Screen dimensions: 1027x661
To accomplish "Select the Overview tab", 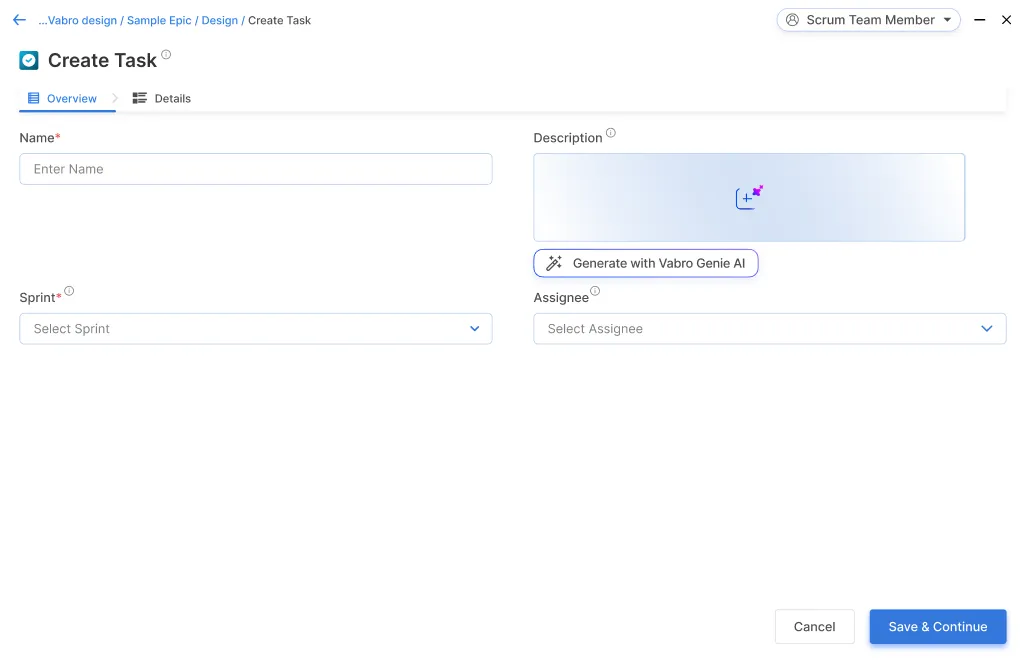I will [63, 99].
